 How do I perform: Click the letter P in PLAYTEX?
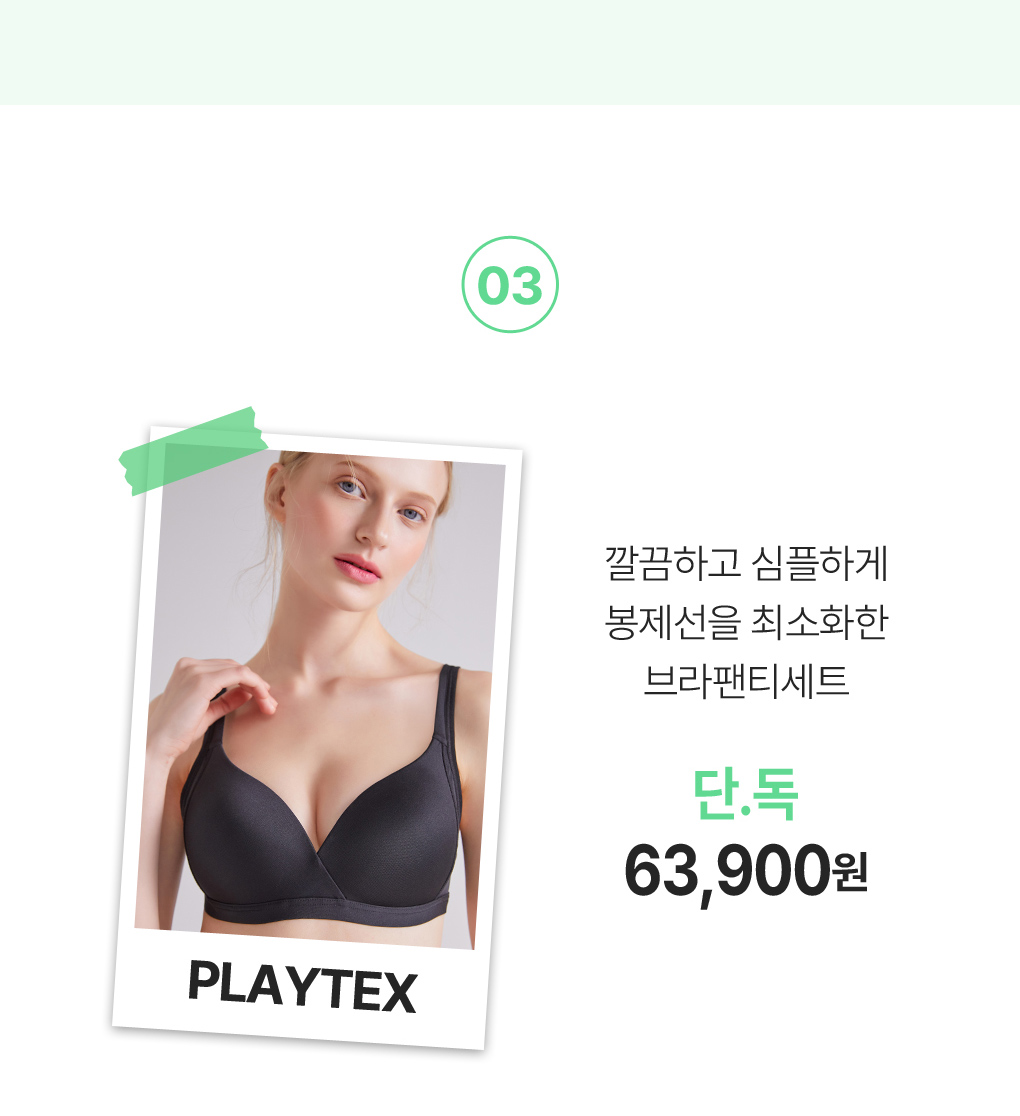tap(204, 981)
